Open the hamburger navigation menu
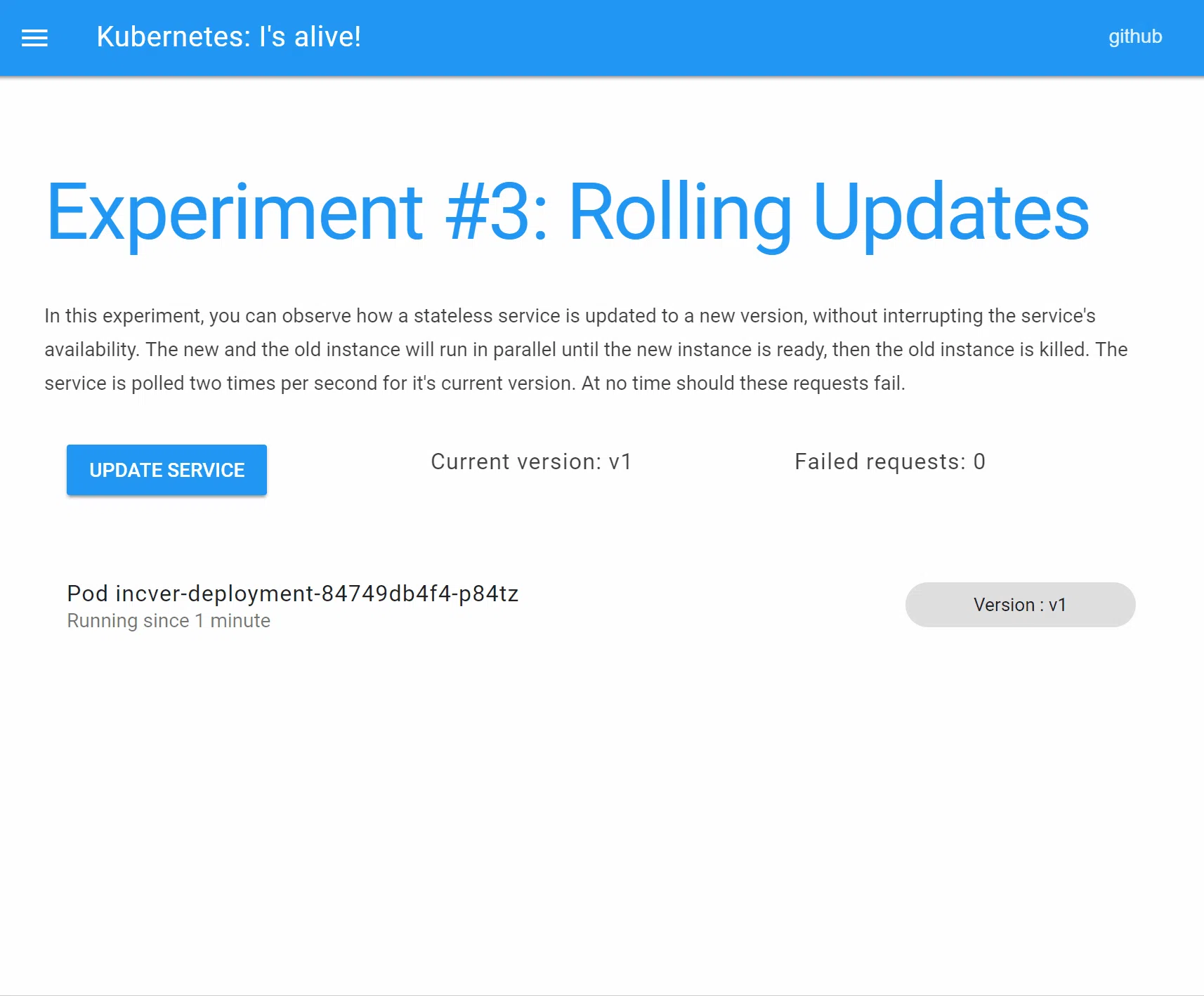1204x996 pixels. click(34, 38)
